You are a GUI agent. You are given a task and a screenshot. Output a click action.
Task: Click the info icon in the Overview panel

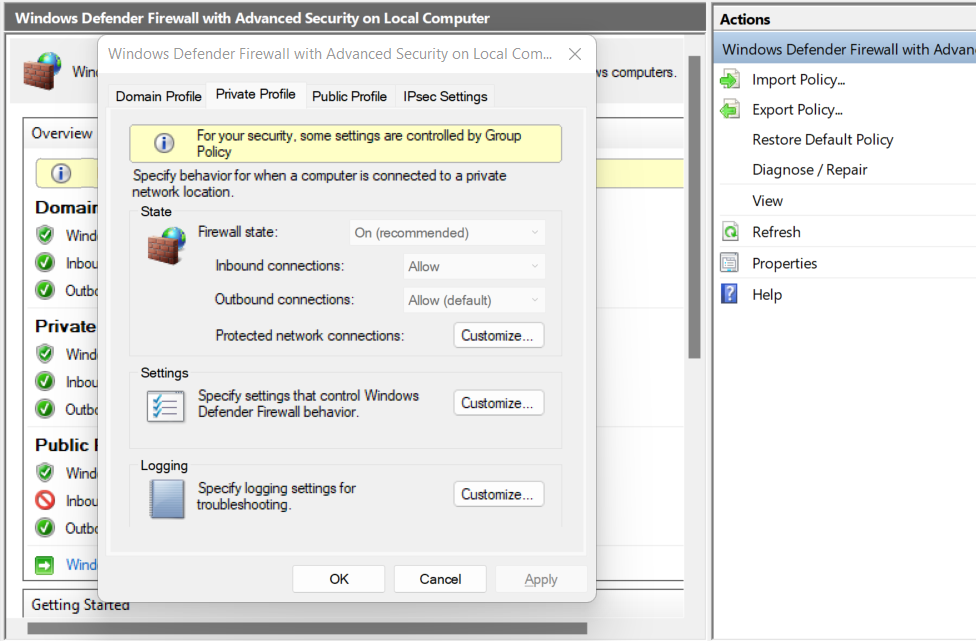[x=61, y=174]
